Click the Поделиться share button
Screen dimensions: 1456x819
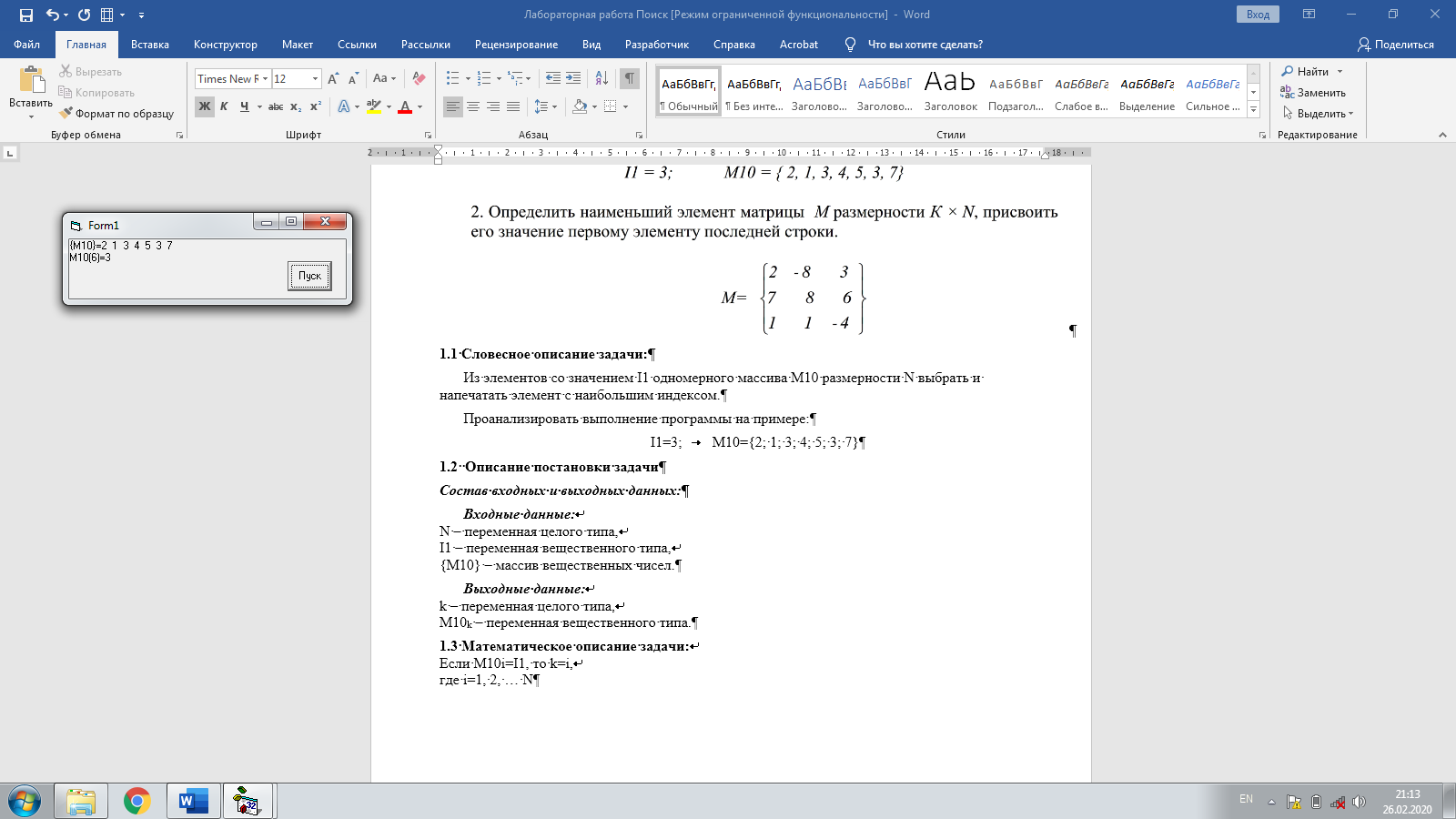[1395, 45]
